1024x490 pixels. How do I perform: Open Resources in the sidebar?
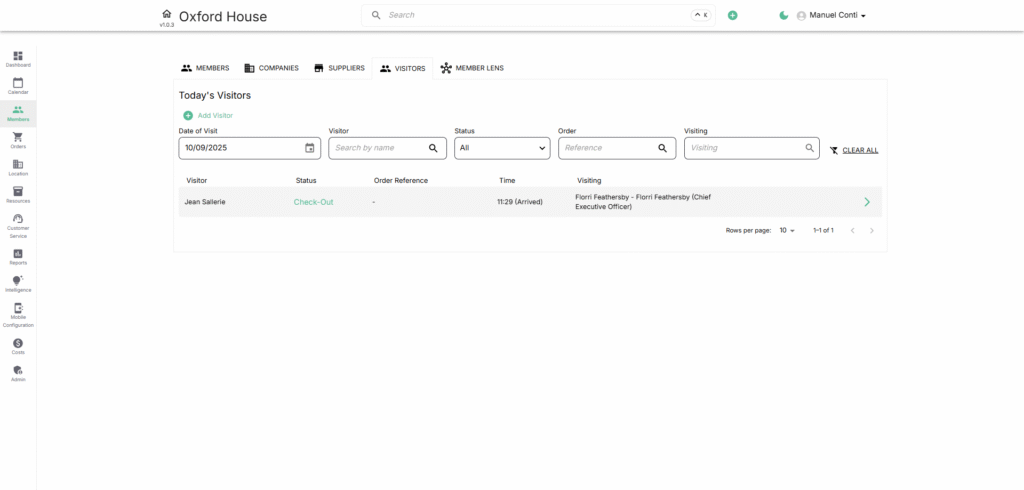point(18,194)
